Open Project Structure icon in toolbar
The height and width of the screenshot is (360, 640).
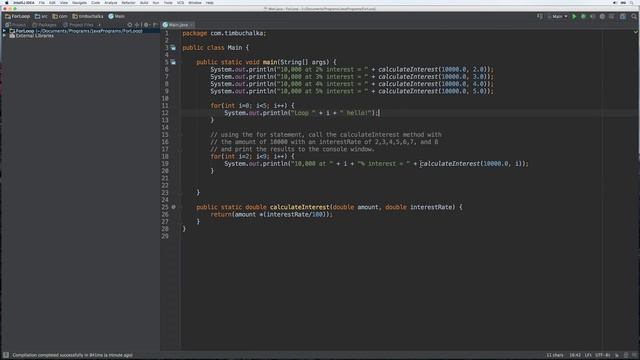point(622,16)
